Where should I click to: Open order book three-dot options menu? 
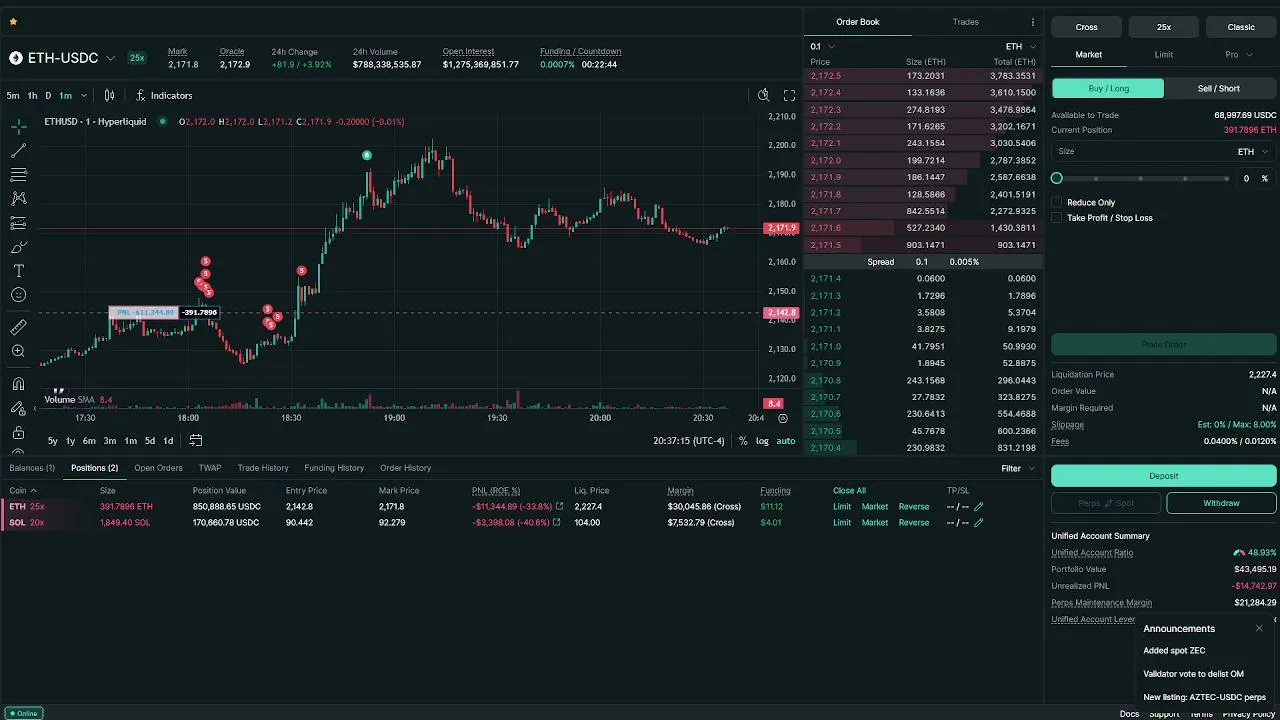(1033, 22)
